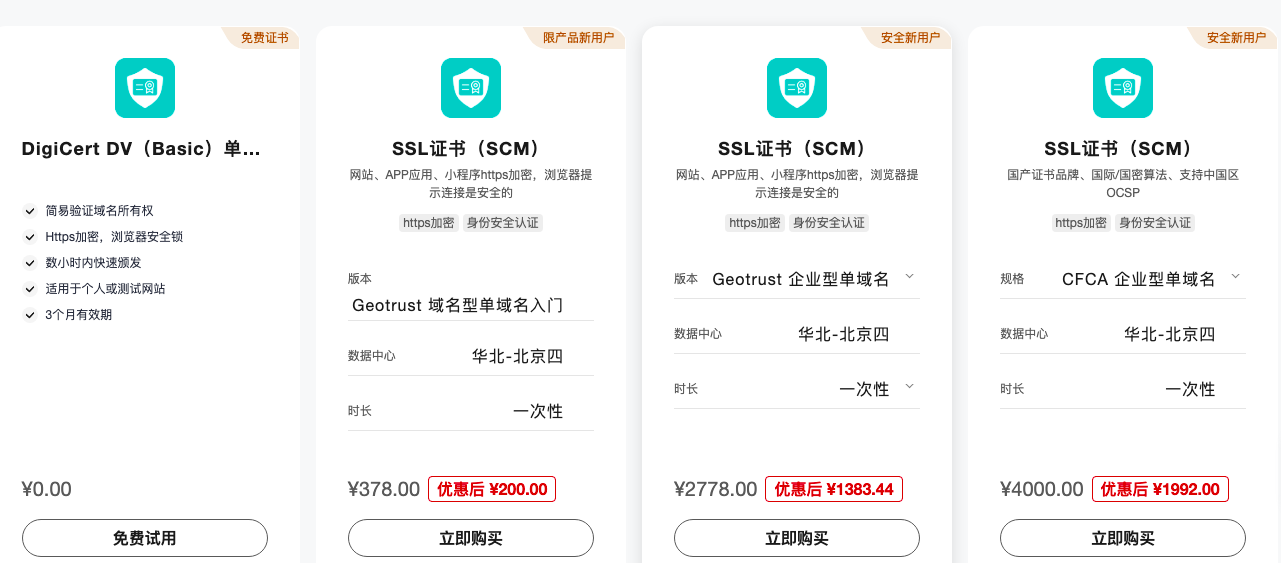
Task: Click the CFCA certificate card's shield icon
Action: [1123, 88]
